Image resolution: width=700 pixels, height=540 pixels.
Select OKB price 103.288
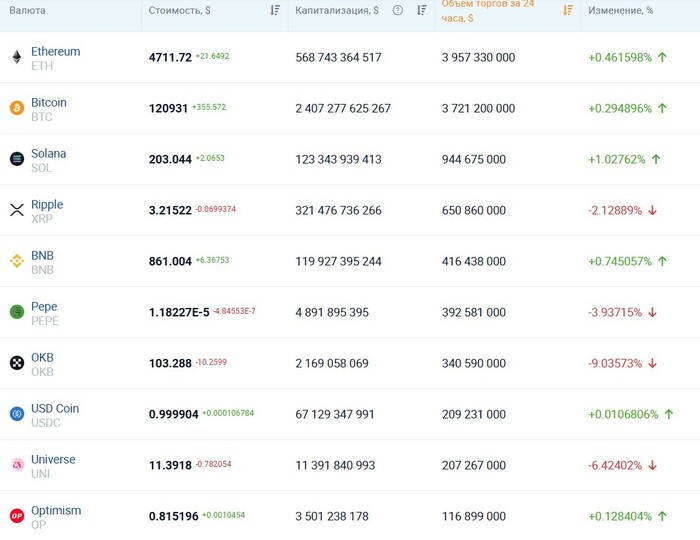coord(170,363)
